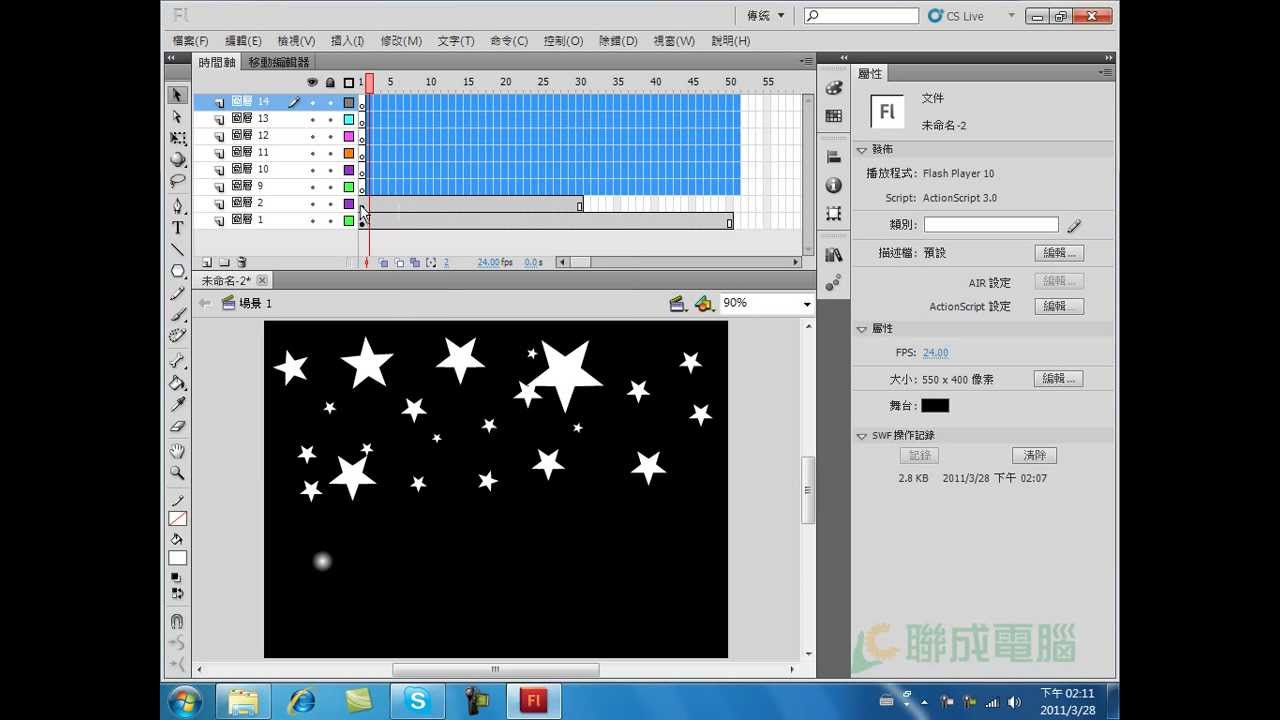Toggle Onion Skin in timeline

[384, 263]
